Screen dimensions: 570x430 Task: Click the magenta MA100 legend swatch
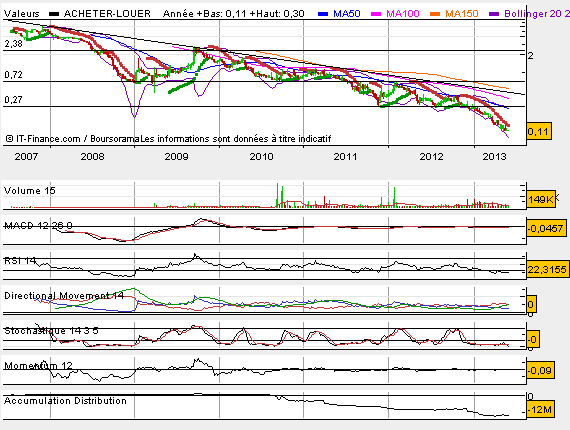coord(376,14)
